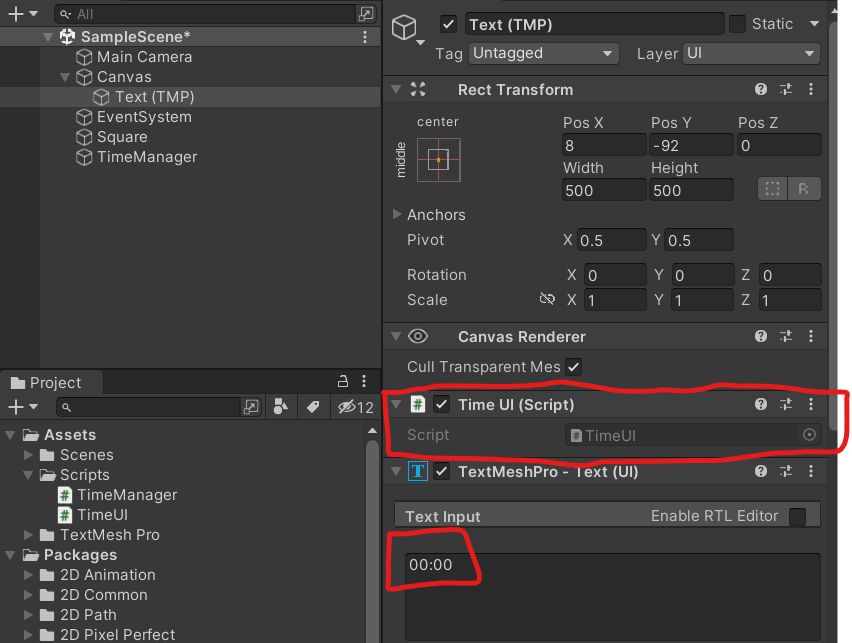Click the anchor presets box
The width and height of the screenshot is (852, 643).
tap(438, 159)
